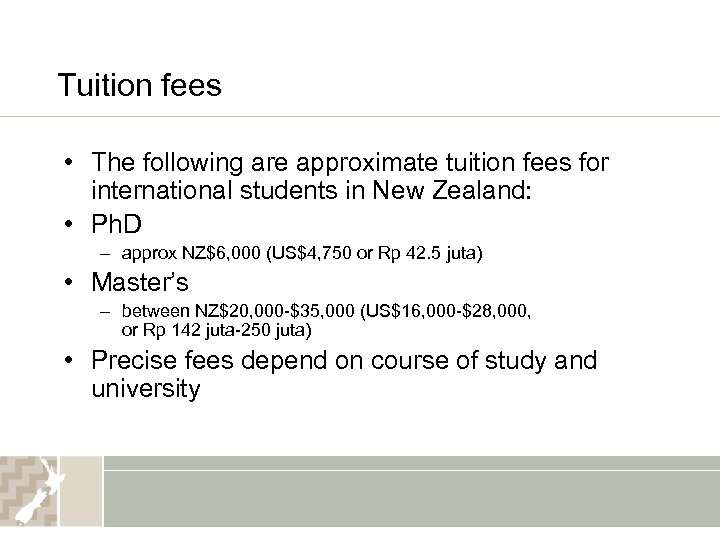720x540 pixels.
Task: Click the thin green strip above footer
Action: coord(410,462)
